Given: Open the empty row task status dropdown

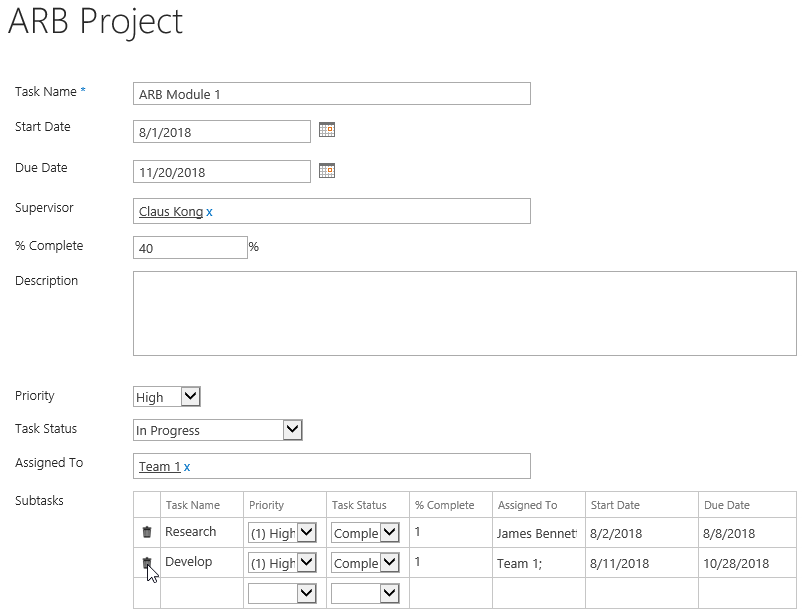Looking at the screenshot, I should (x=365, y=593).
